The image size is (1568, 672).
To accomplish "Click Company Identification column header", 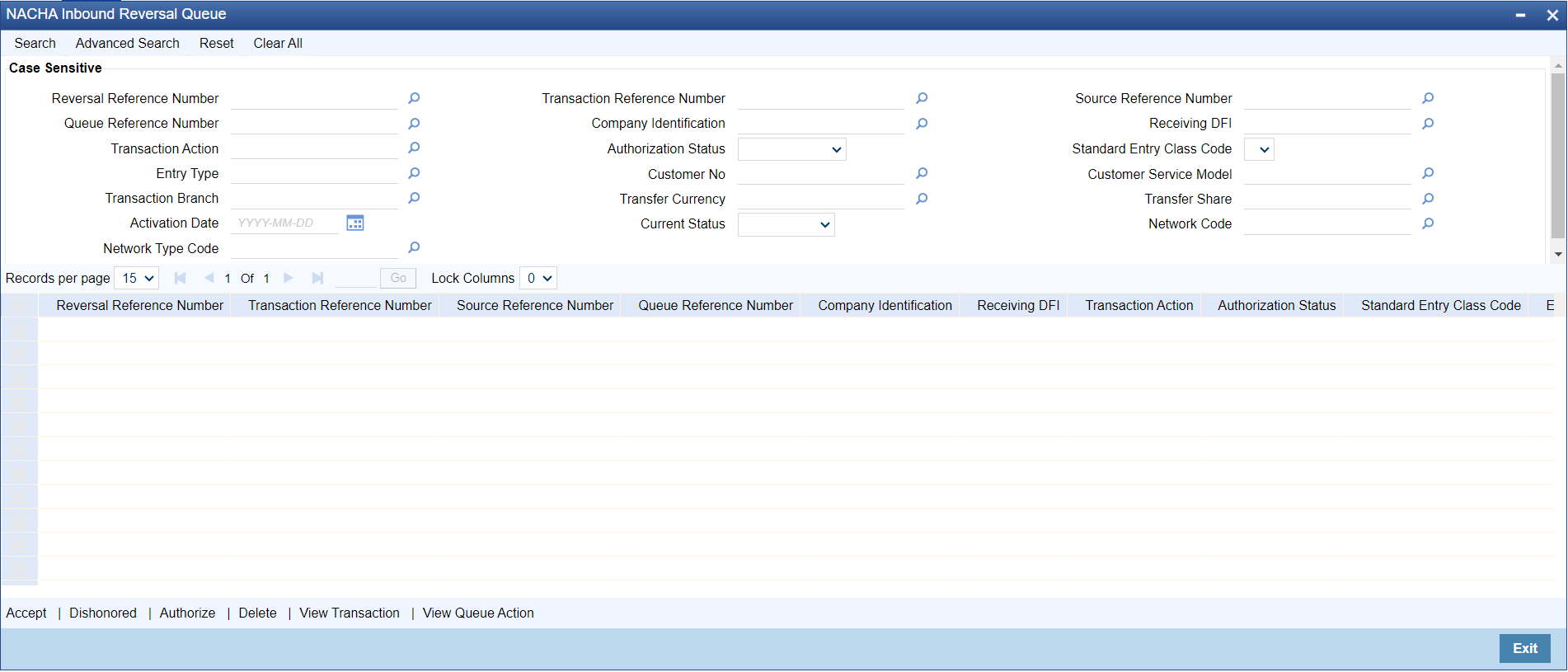I will 885,305.
